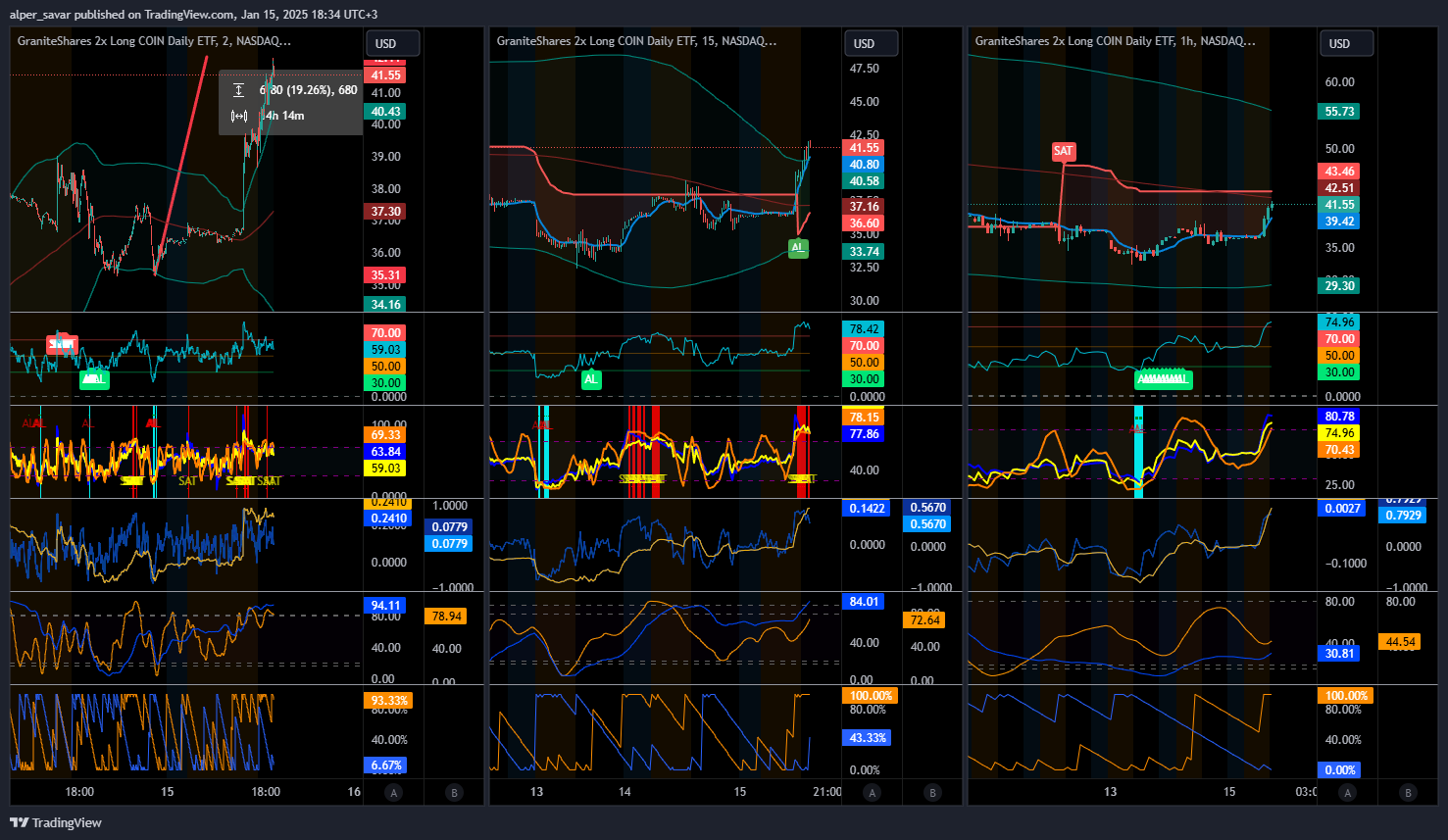Click the 77.86 blue value label on the 15-minute chart

[x=864, y=434]
